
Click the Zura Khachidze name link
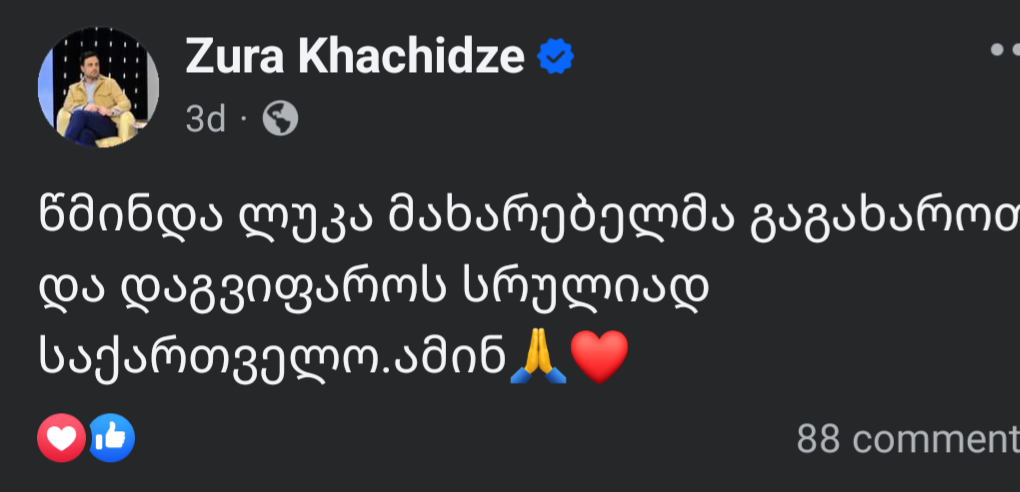coord(355,58)
